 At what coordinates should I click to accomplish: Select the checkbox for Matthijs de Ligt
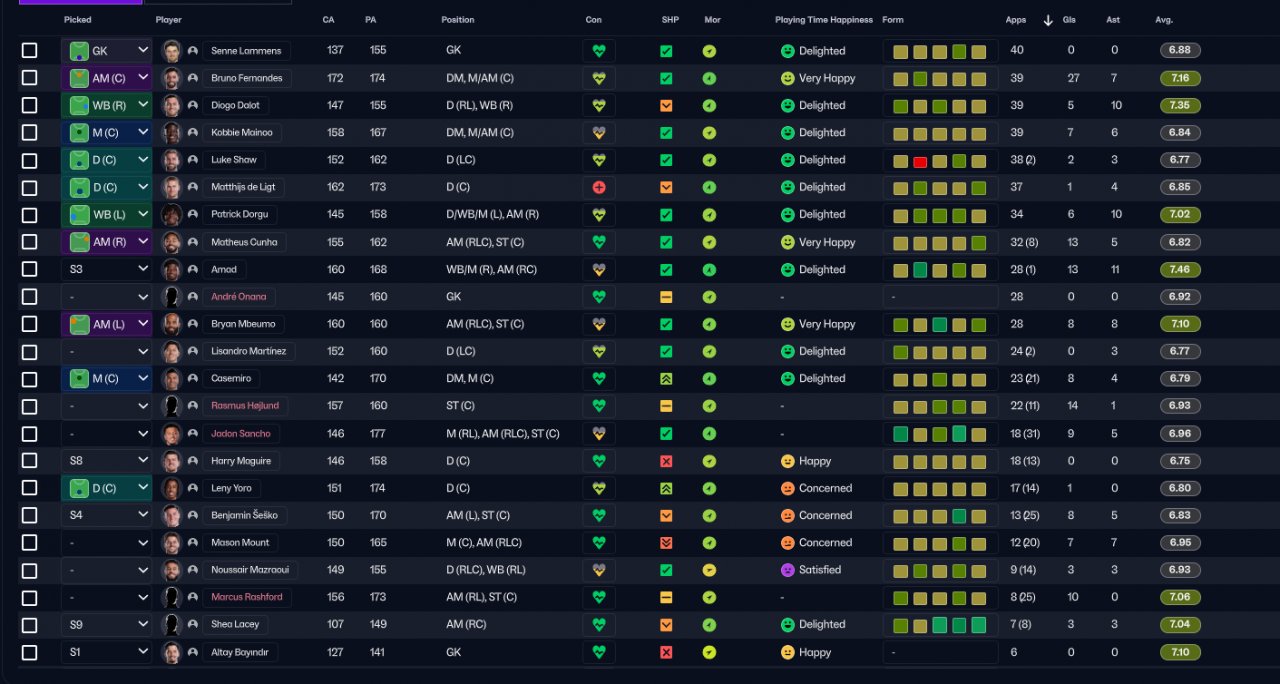(x=29, y=187)
